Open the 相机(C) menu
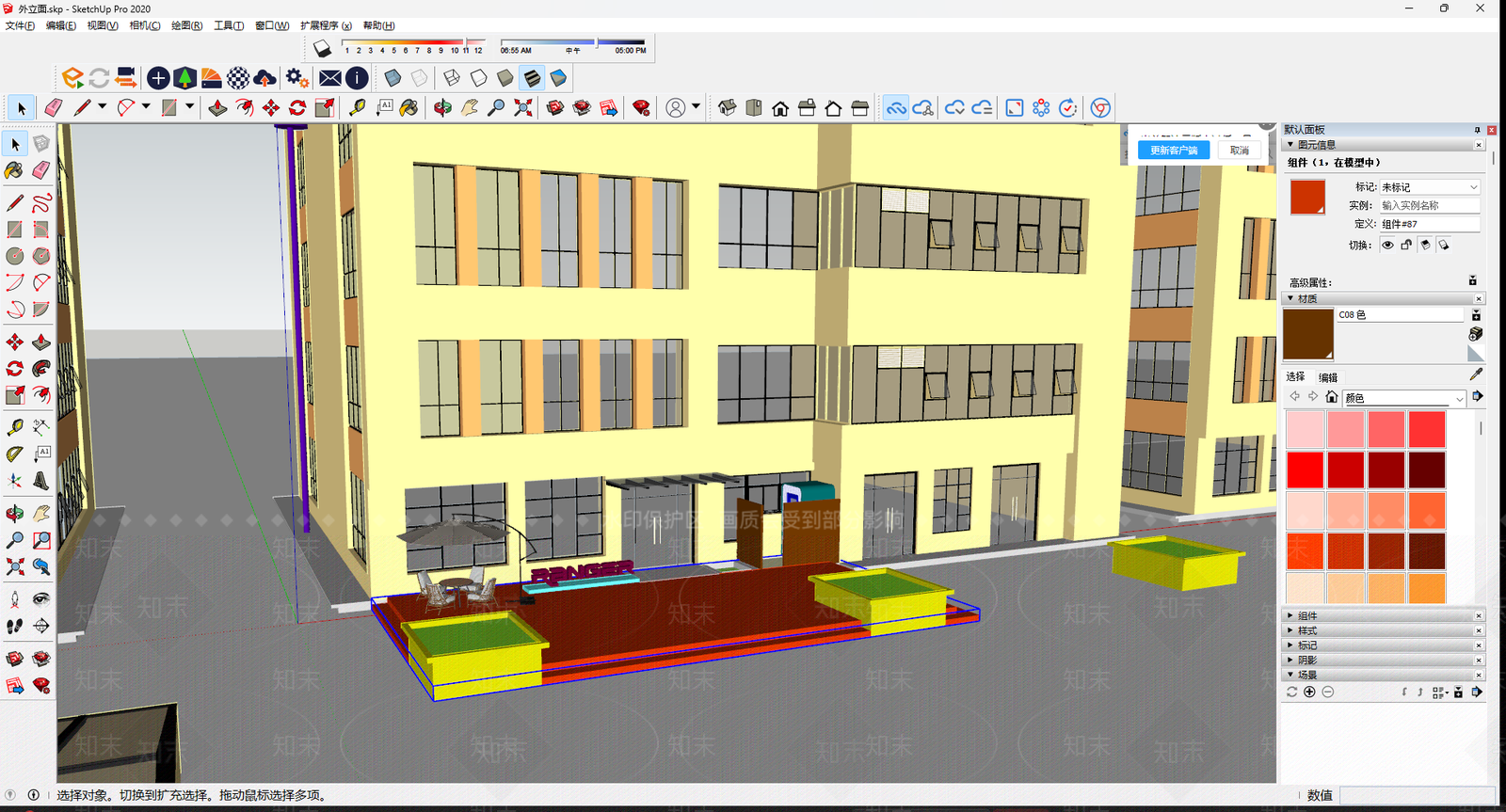Screen dimensions: 1506x812 point(145,25)
